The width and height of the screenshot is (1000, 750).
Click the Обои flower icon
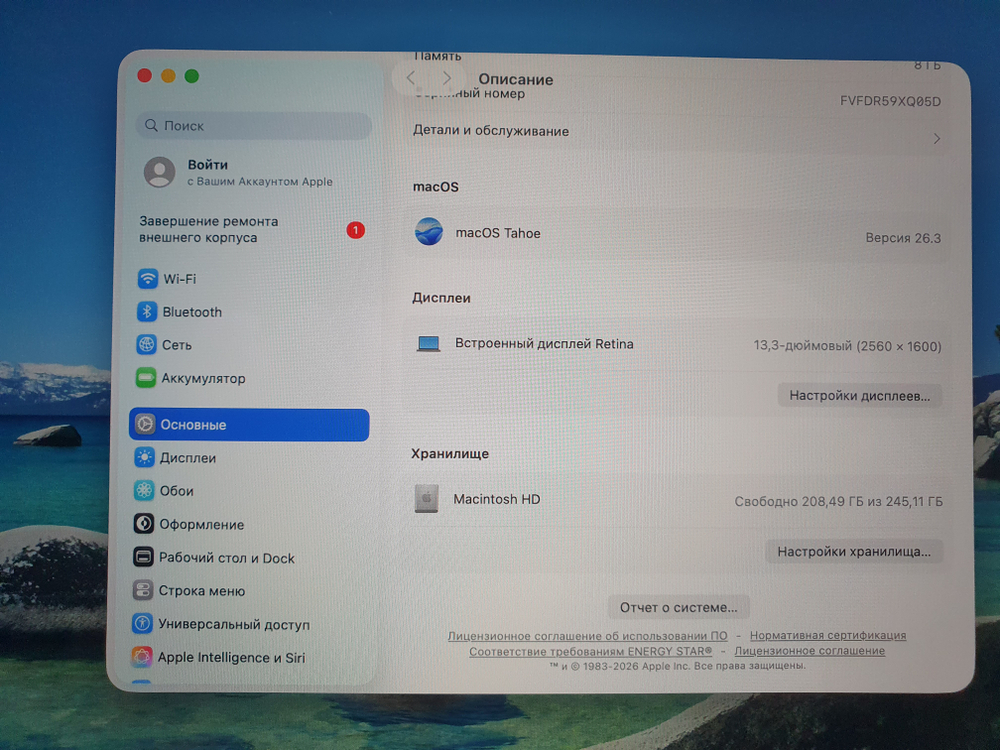click(143, 491)
